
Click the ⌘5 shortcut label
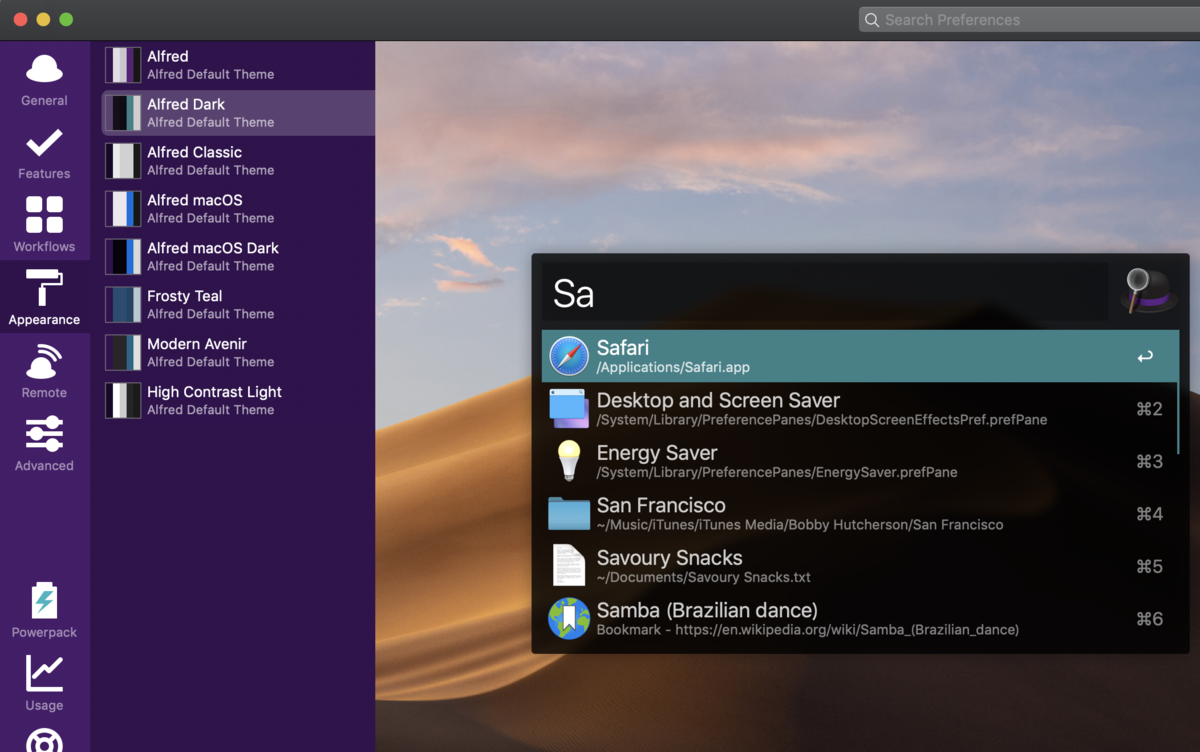coord(1150,567)
